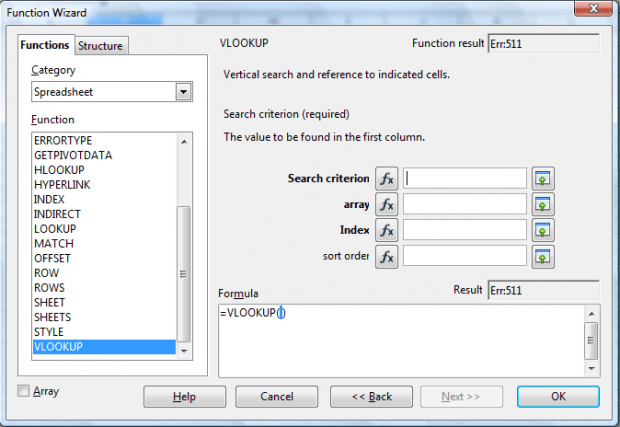The image size is (620, 427).
Task: Click the Formula box scrollbar handle
Action: pyautogui.click(x=591, y=340)
